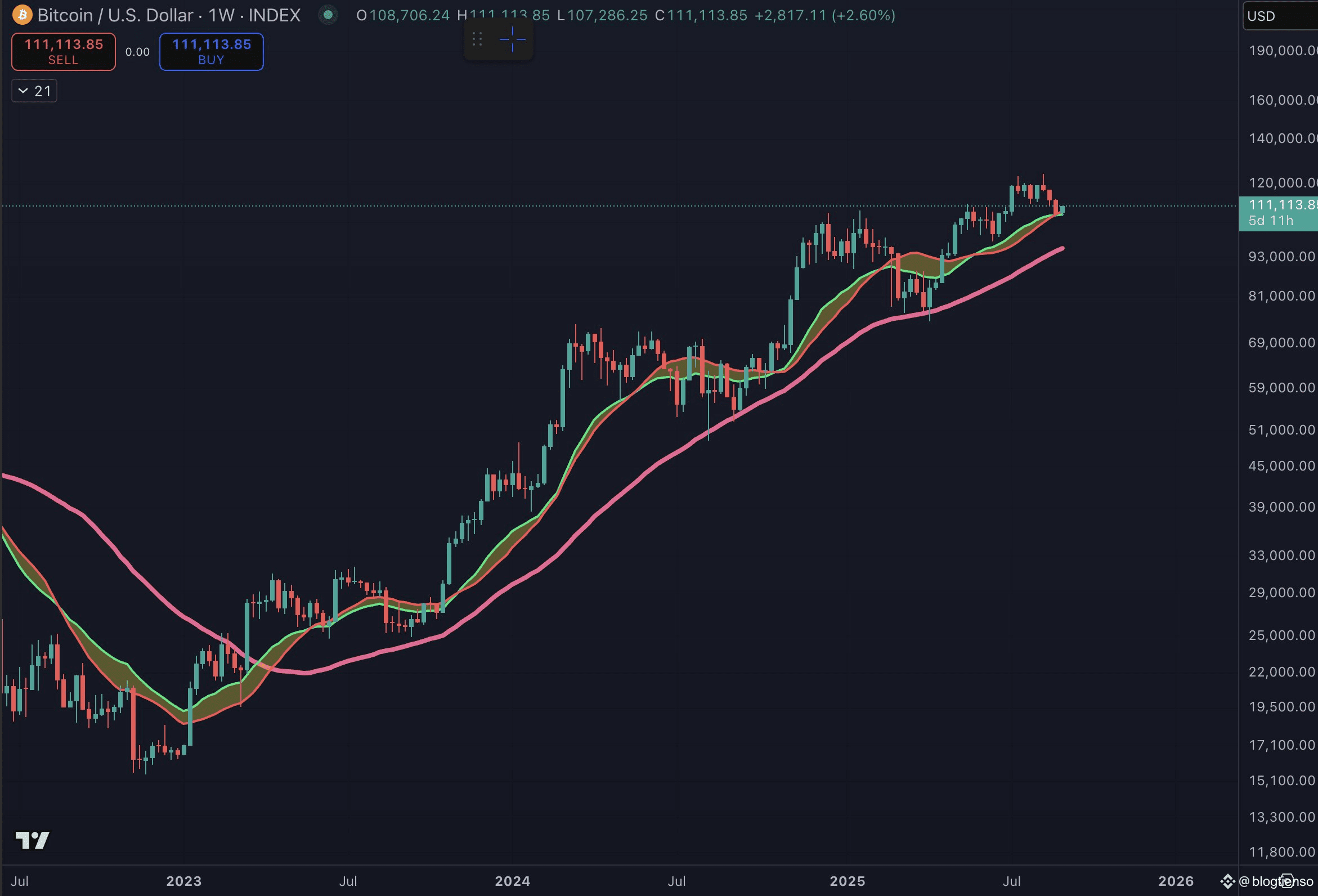Open chart settings hexagon gear icon

tap(1286, 880)
